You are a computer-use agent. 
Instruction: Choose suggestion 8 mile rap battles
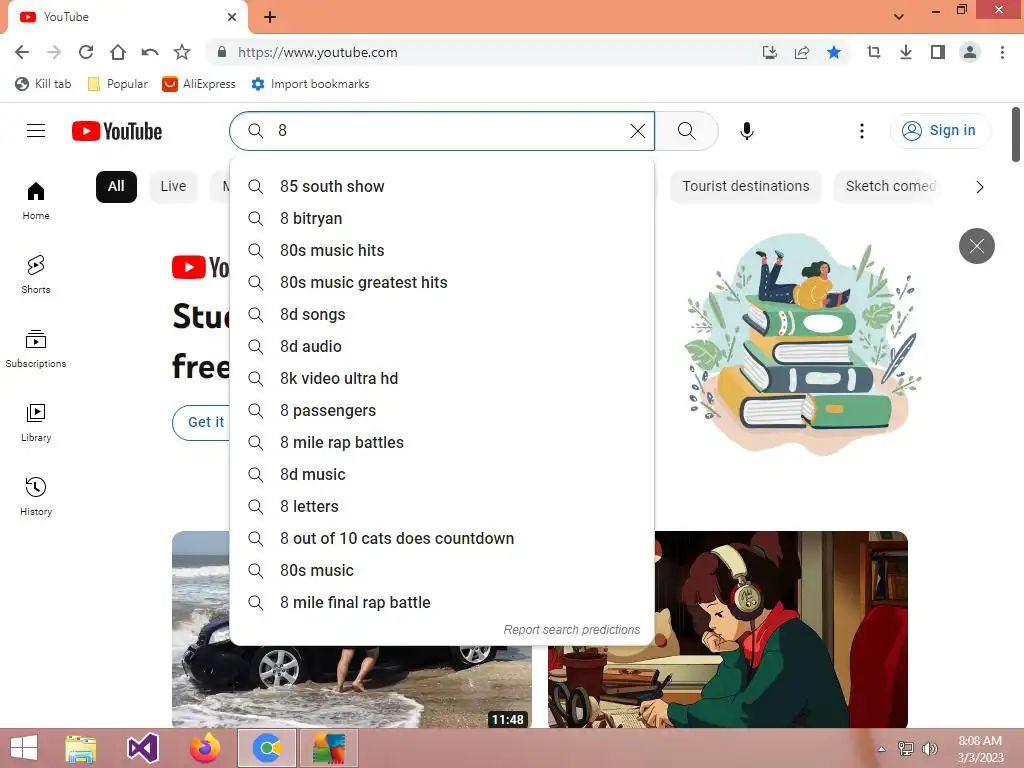pyautogui.click(x=442, y=443)
